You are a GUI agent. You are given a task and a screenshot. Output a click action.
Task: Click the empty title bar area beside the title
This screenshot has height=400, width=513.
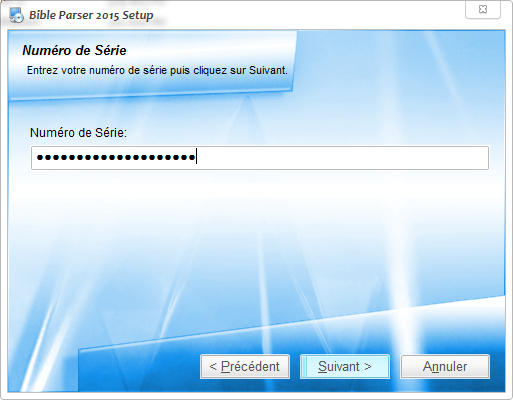[307, 15]
